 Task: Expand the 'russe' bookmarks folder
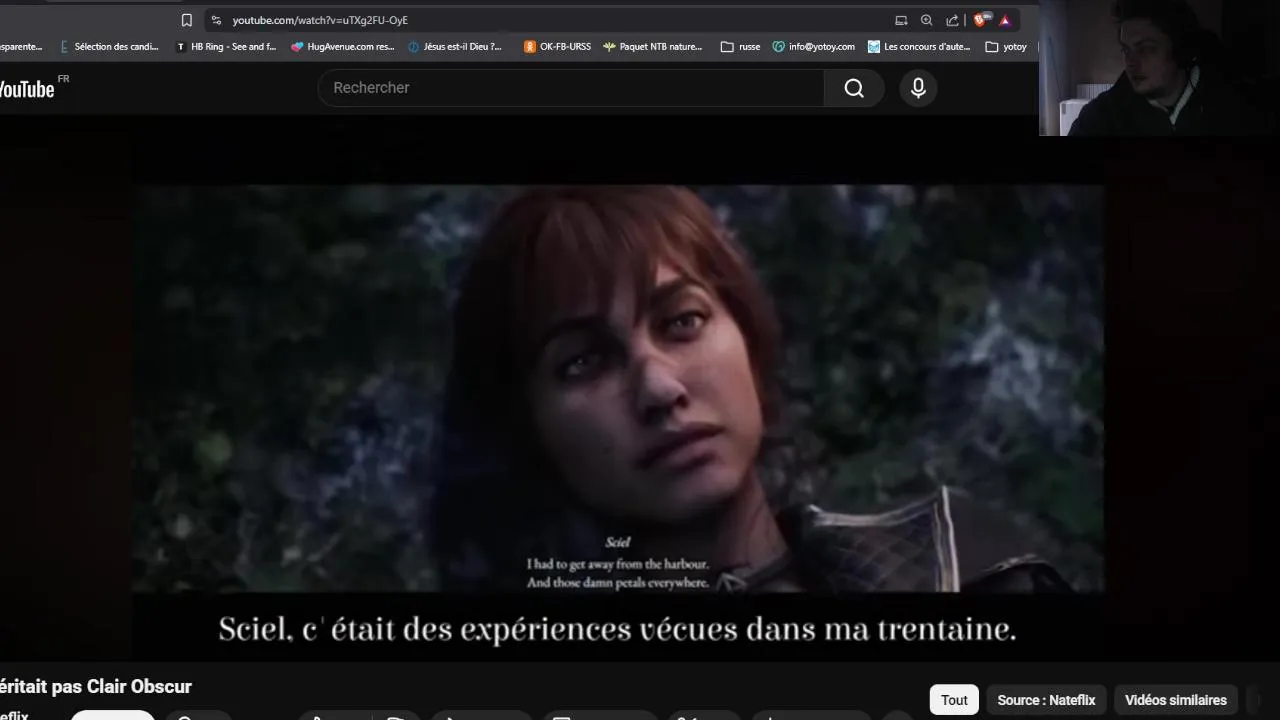click(x=740, y=46)
